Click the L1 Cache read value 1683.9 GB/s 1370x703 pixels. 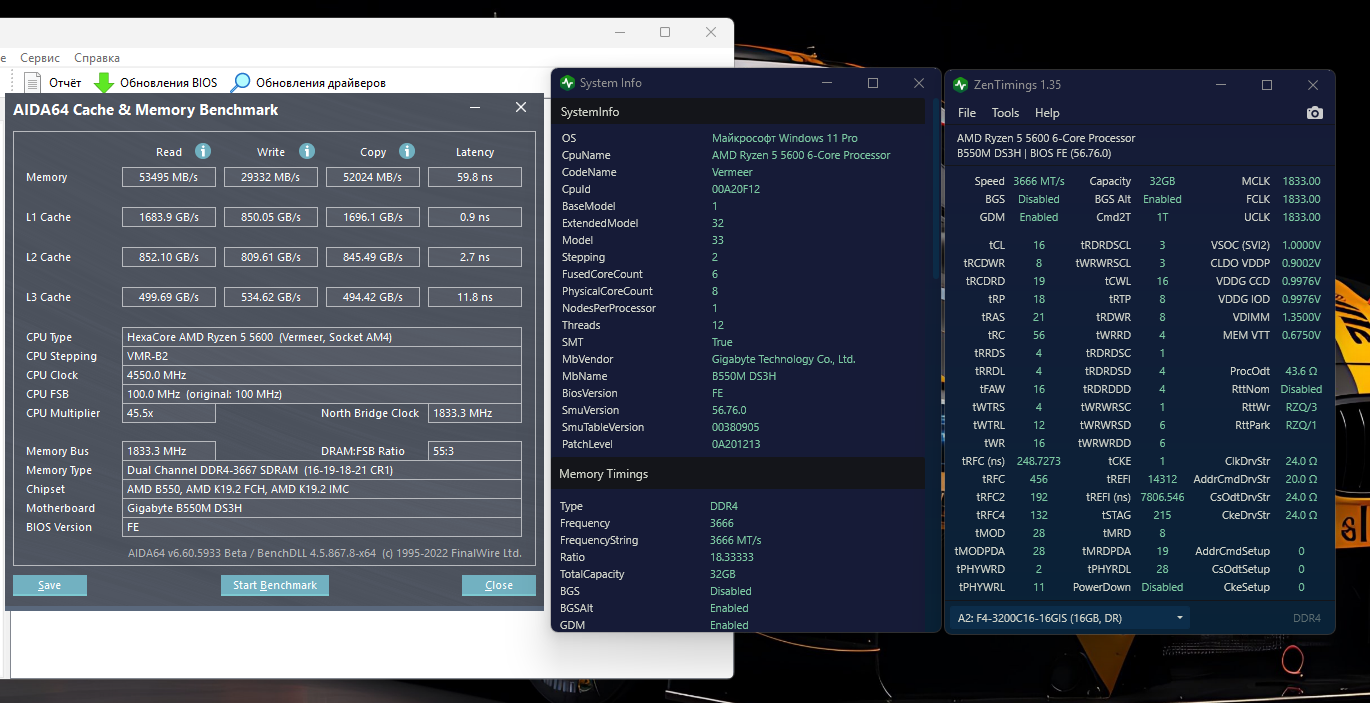pos(169,217)
